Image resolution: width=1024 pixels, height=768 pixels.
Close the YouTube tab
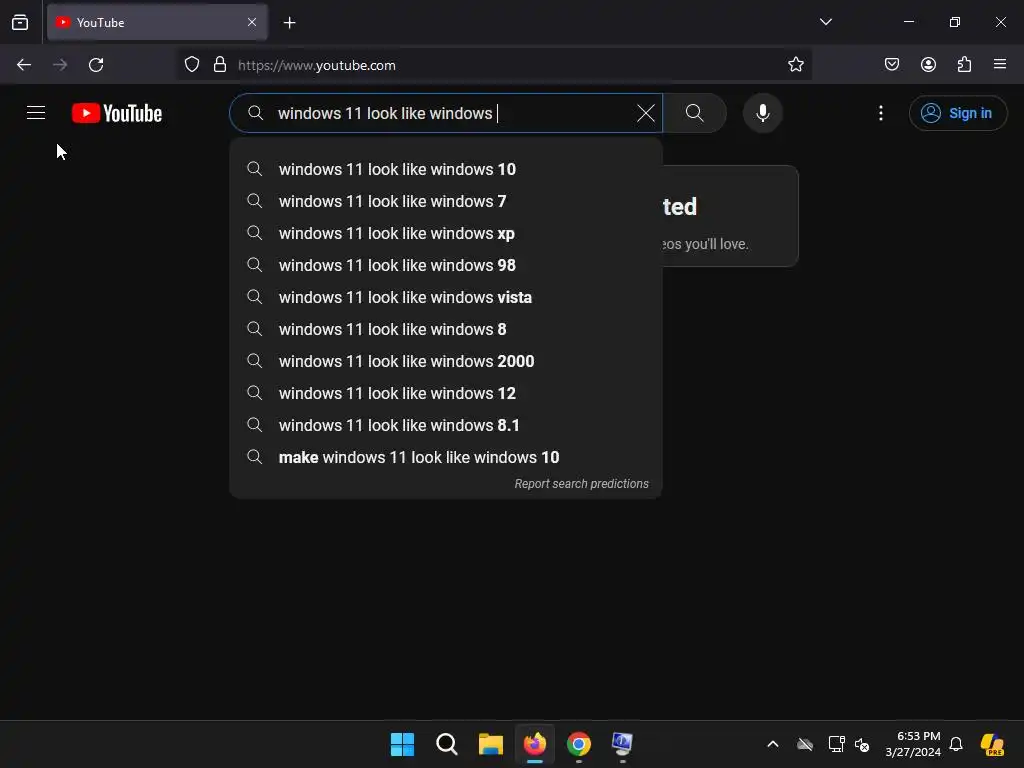tap(252, 22)
